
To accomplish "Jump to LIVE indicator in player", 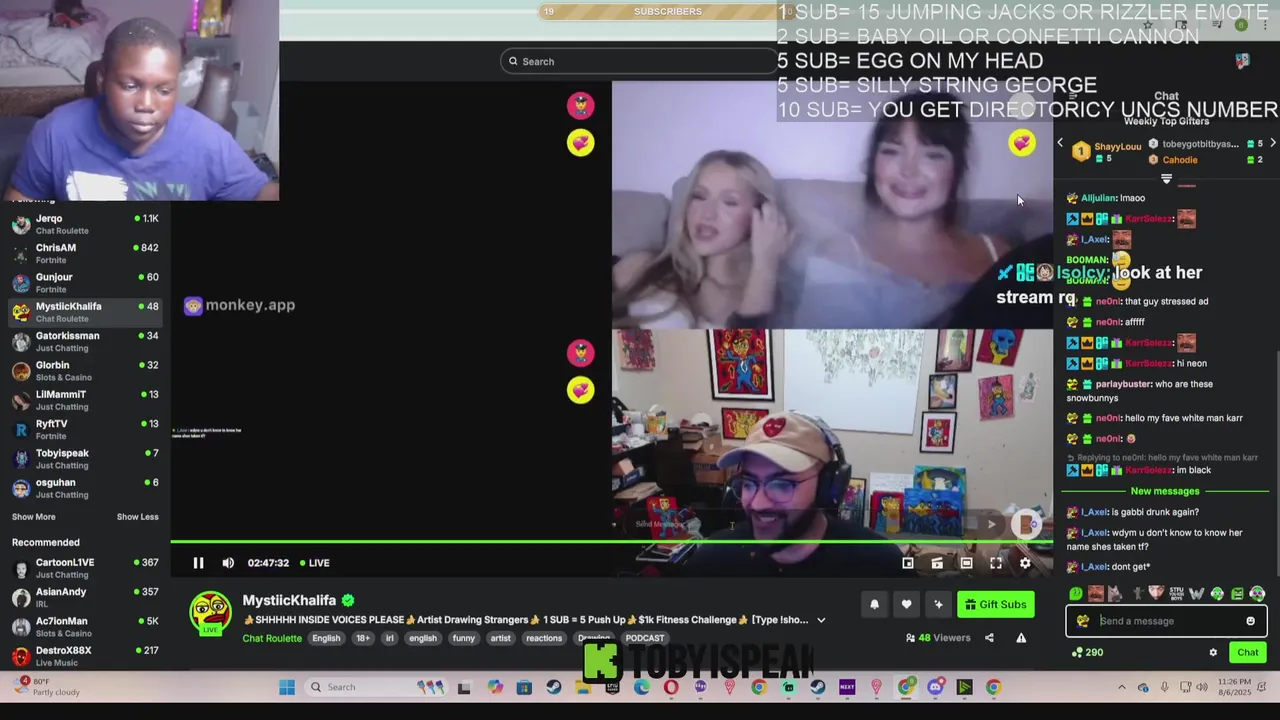I will click(314, 563).
